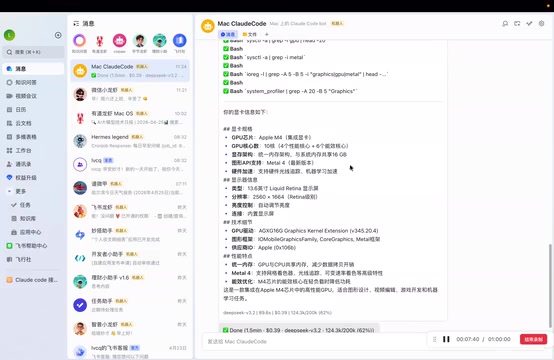Screen dimensions: 554x360
Task: Open the 智普小龙虾 conversation
Action: pyautogui.click(x=130, y=329)
